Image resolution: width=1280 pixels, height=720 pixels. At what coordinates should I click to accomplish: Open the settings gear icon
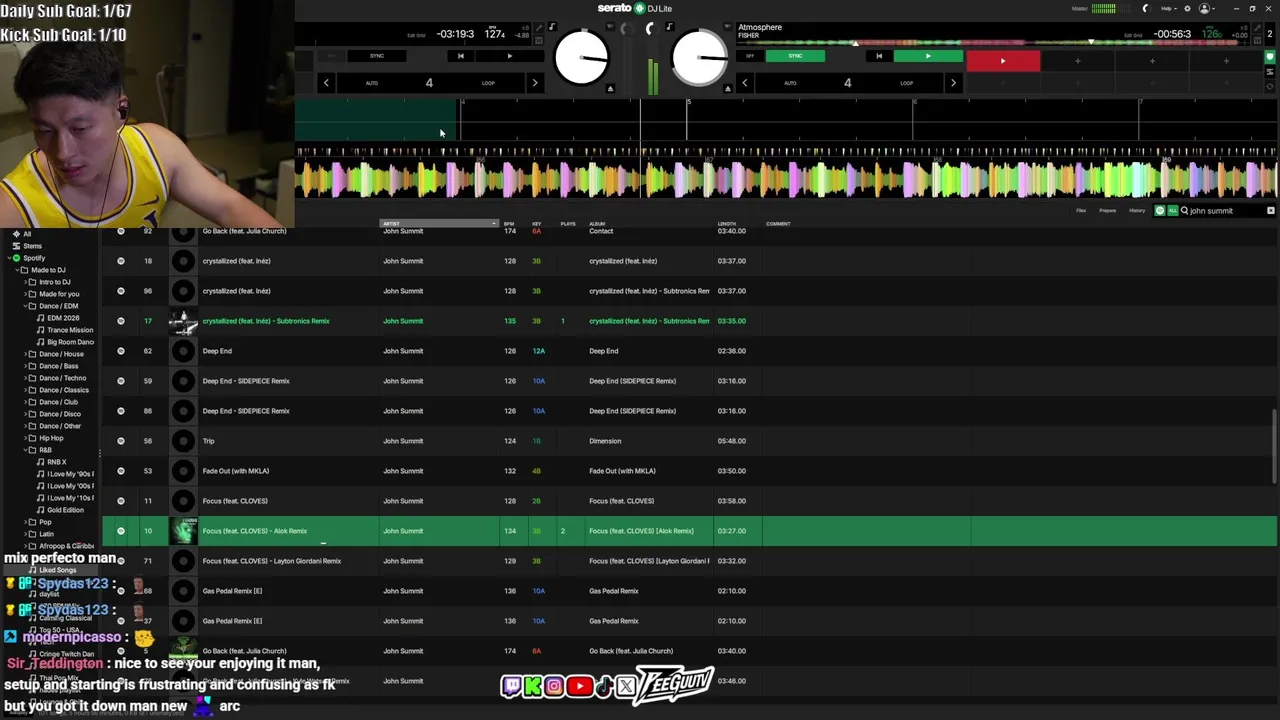pos(1187,8)
